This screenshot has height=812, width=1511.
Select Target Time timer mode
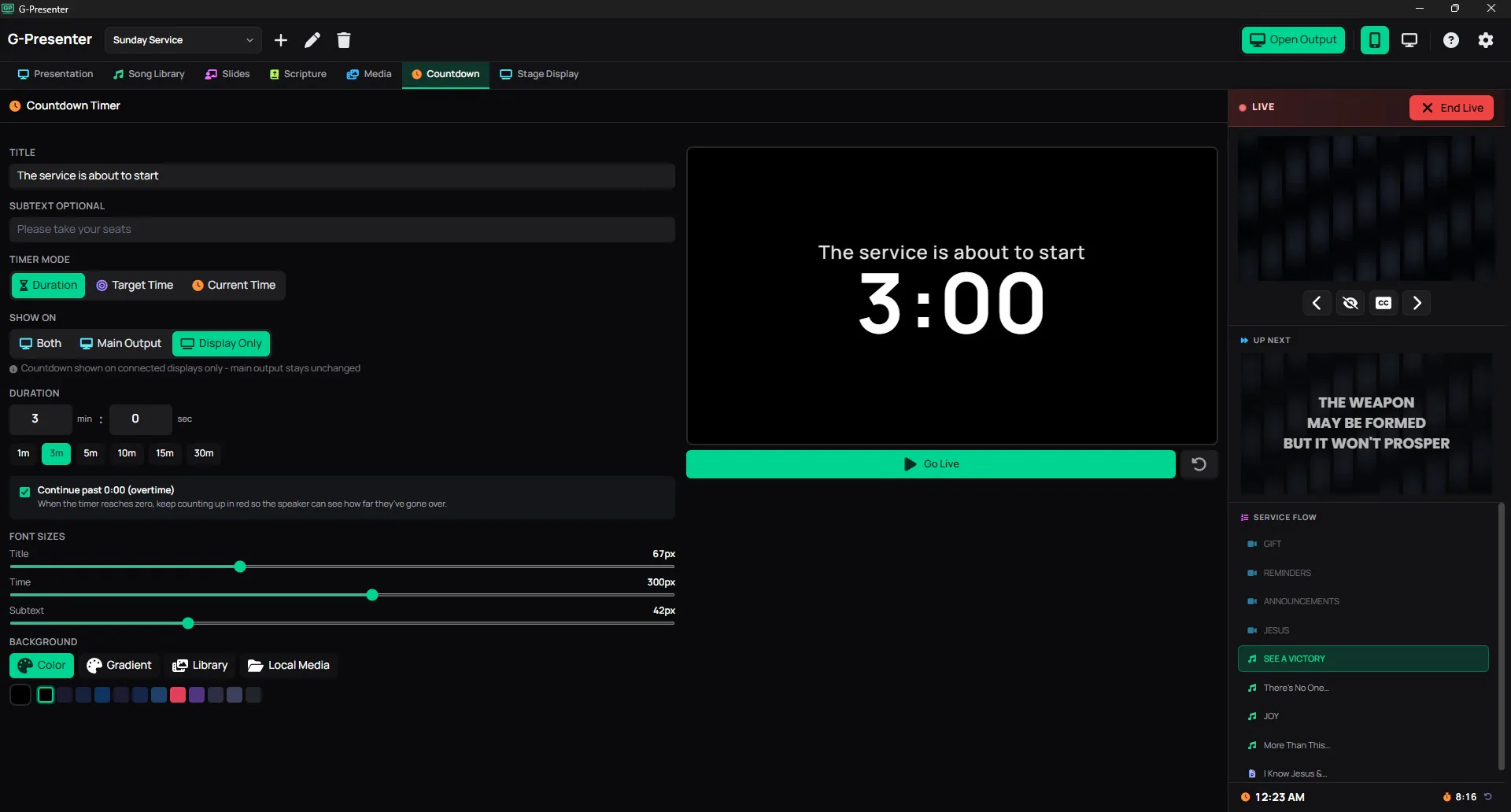pos(135,286)
